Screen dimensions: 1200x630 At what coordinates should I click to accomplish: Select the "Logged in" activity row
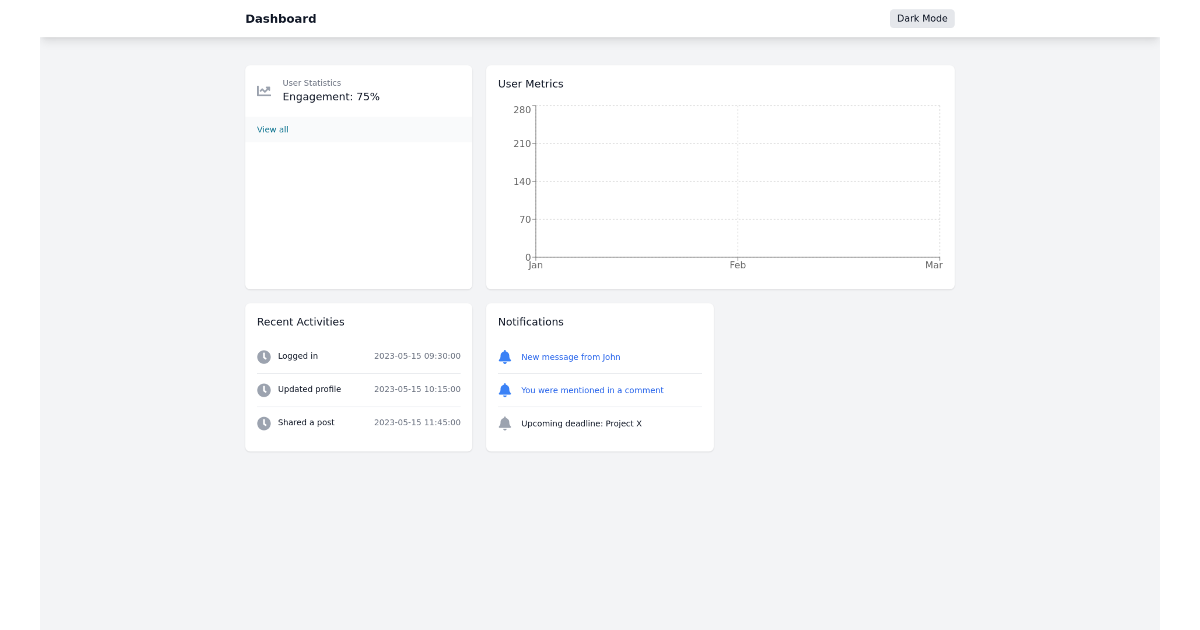[x=298, y=355]
